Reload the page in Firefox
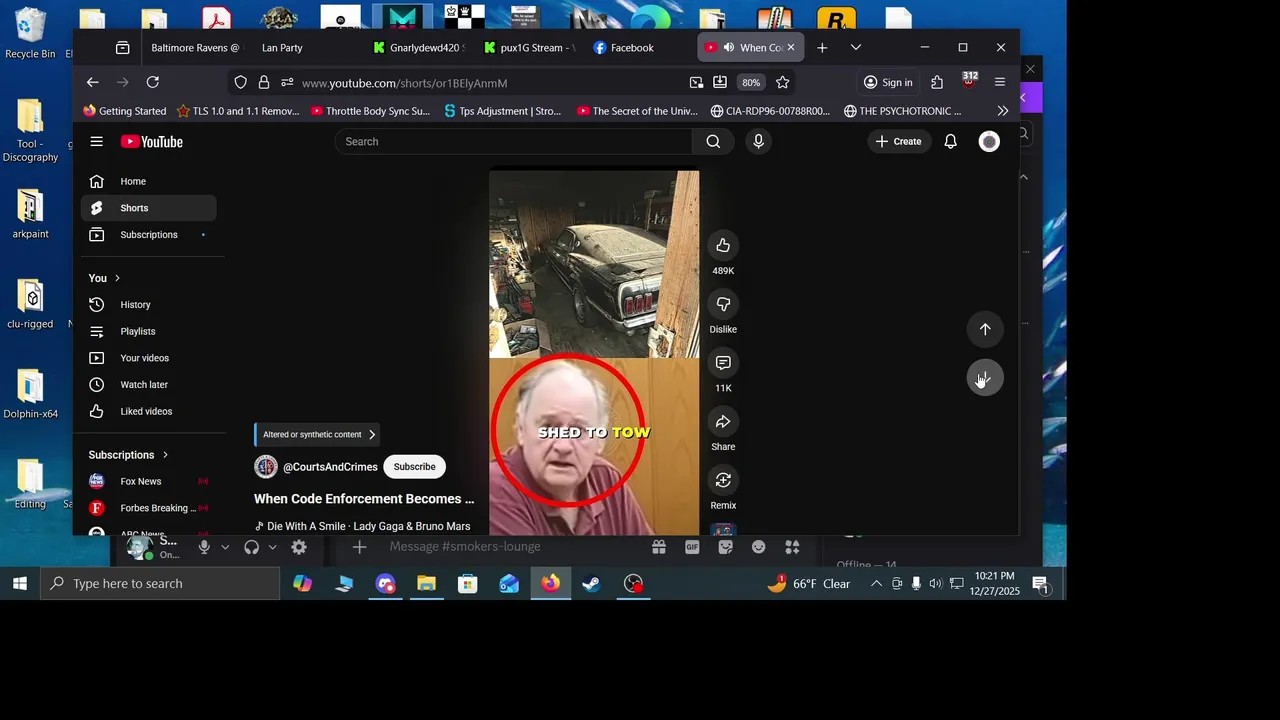 [x=153, y=82]
